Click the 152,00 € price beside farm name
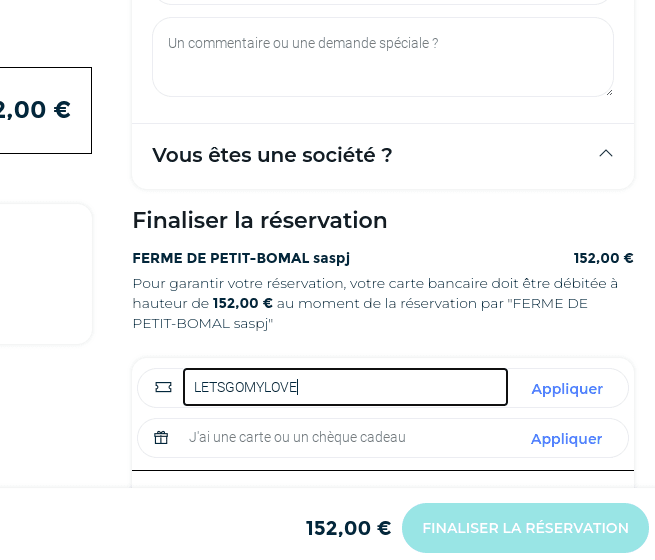Screen dimensions: 655x560 point(603,258)
